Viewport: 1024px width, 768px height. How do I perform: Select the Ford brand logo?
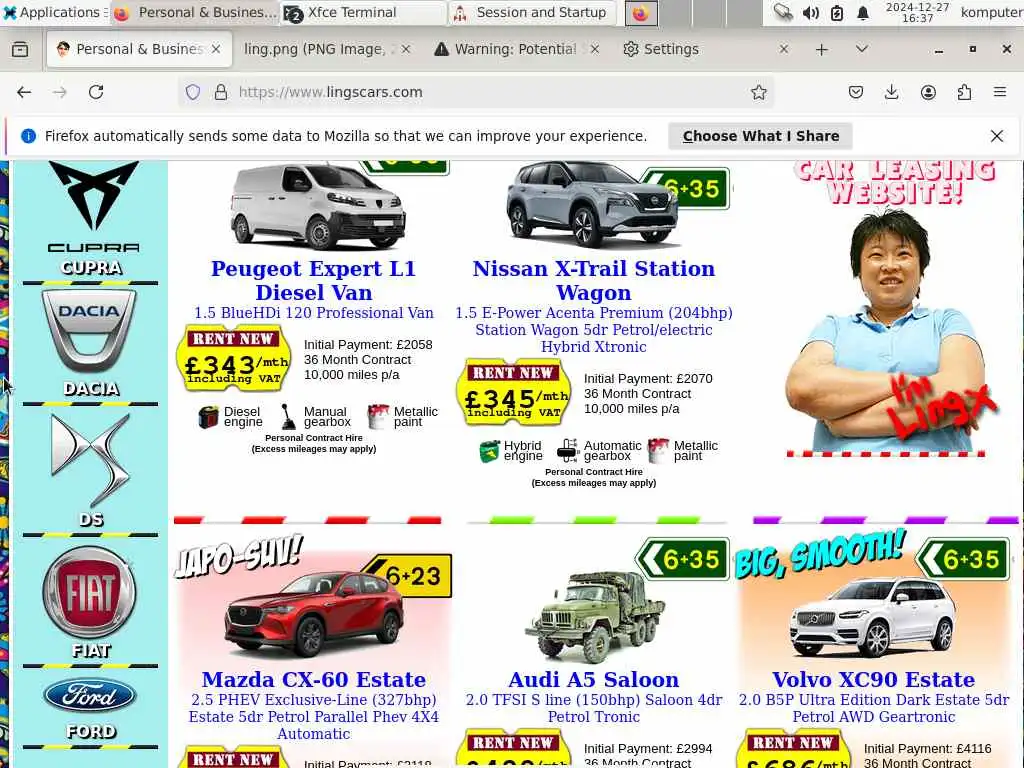[x=89, y=696]
